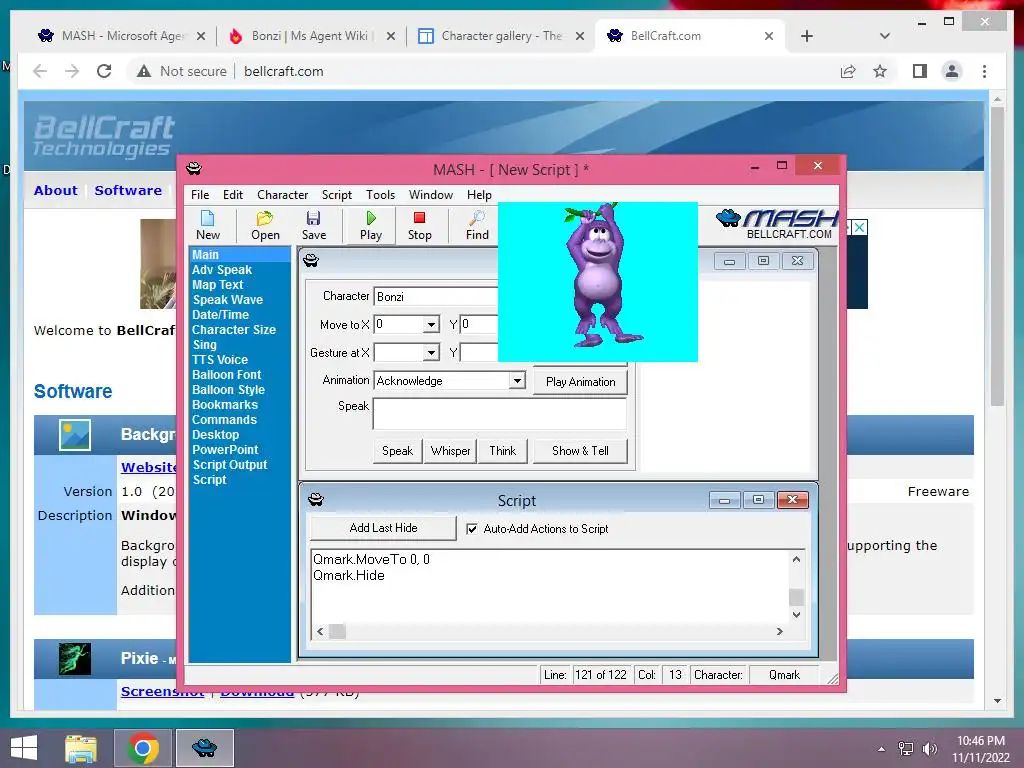Open the Tools menu in MASH

(380, 195)
